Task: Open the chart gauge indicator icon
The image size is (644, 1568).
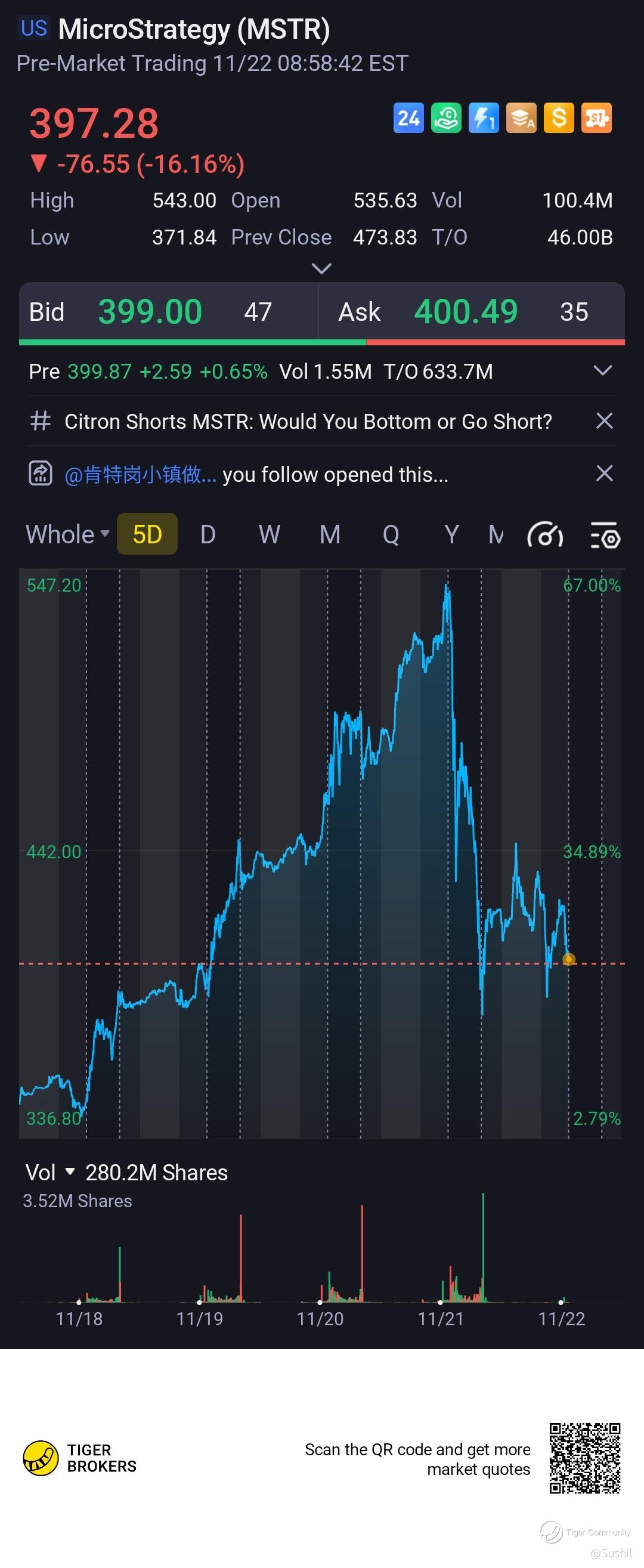Action: pyautogui.click(x=545, y=536)
